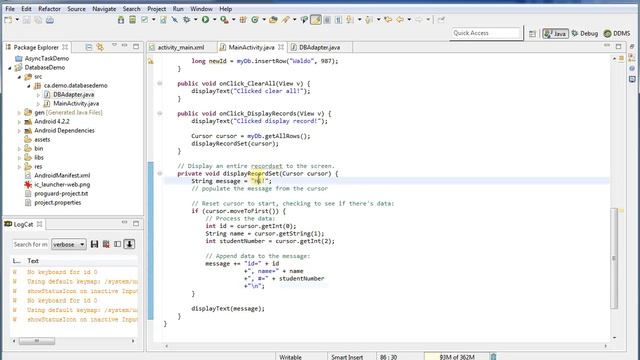
Task: Expand the Android Dependencies node
Action: point(19,131)
